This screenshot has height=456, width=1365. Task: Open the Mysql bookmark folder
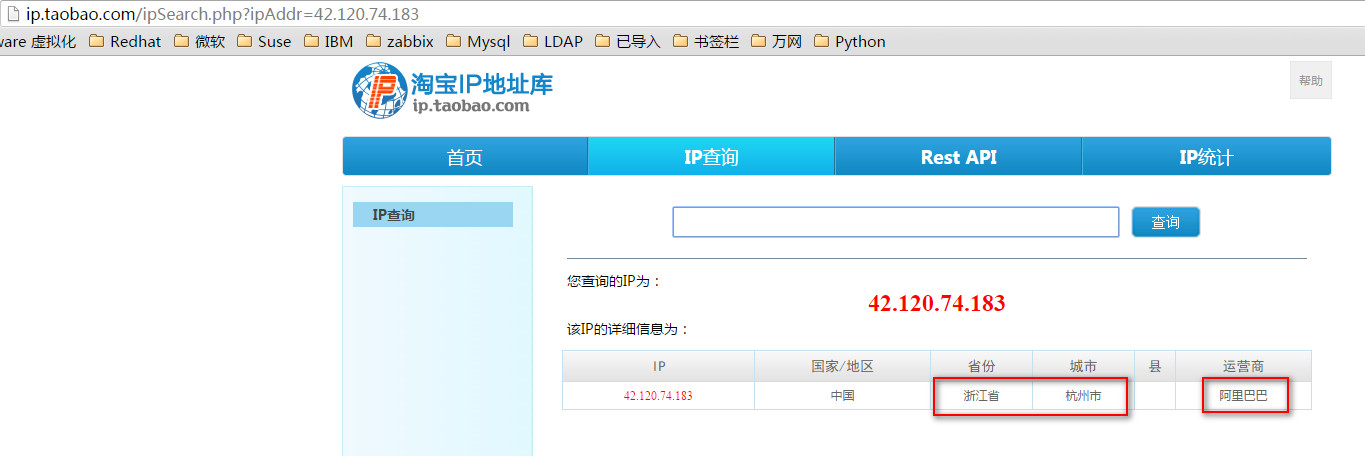[x=478, y=42]
